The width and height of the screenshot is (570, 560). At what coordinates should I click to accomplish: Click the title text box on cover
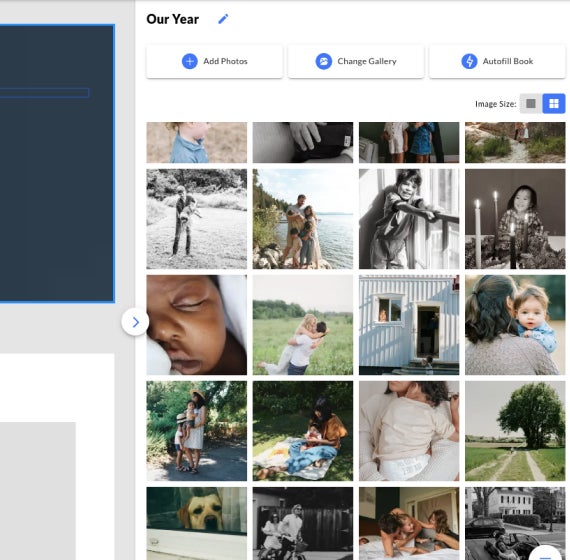coord(44,93)
